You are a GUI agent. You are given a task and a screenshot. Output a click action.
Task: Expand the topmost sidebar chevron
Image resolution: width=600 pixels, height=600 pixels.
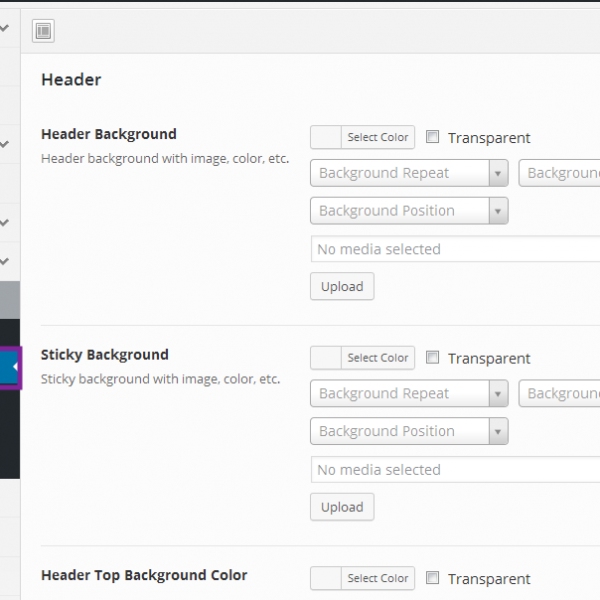[x=5, y=31]
